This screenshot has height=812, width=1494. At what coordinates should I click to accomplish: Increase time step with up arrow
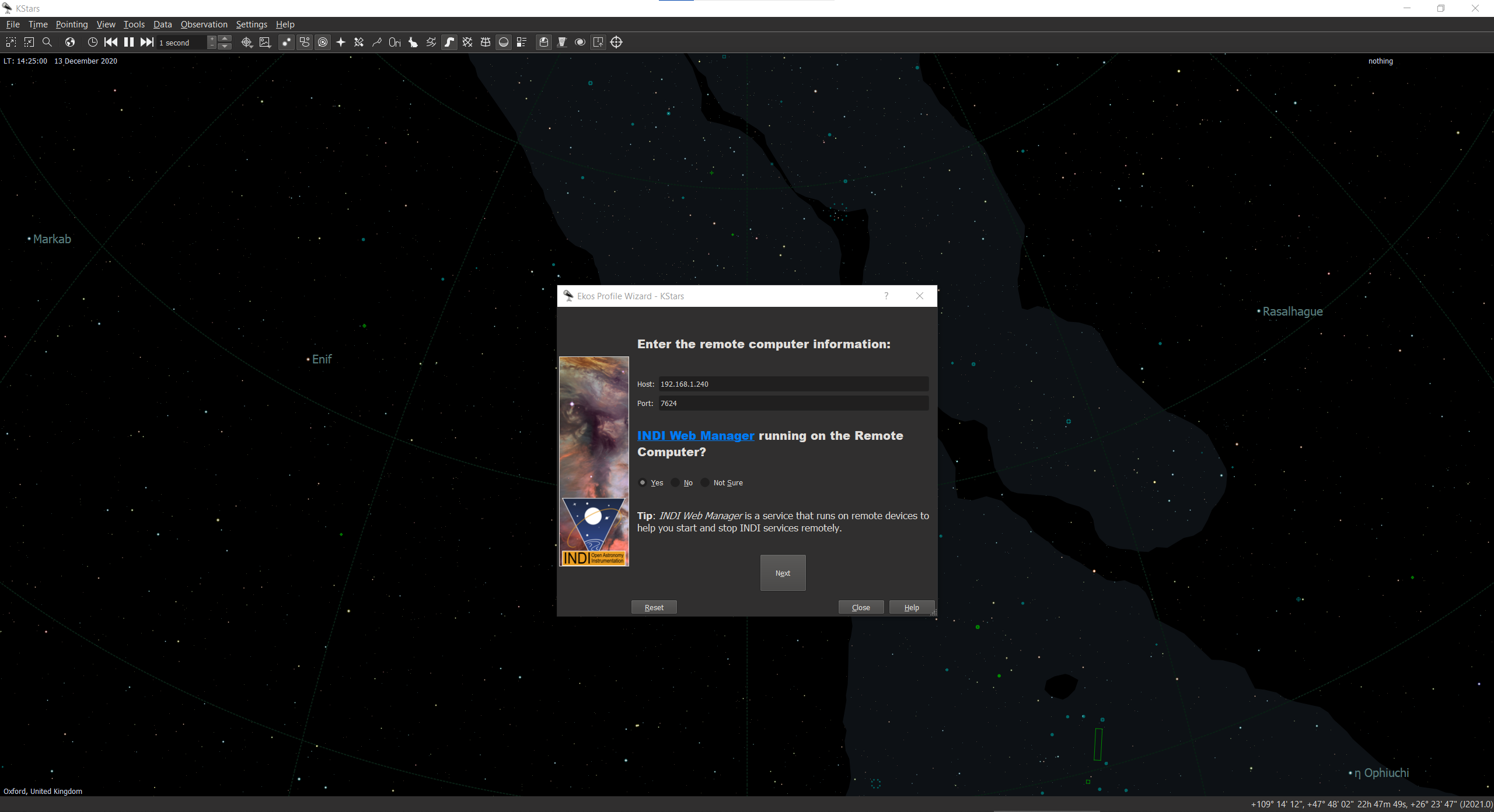click(225, 38)
